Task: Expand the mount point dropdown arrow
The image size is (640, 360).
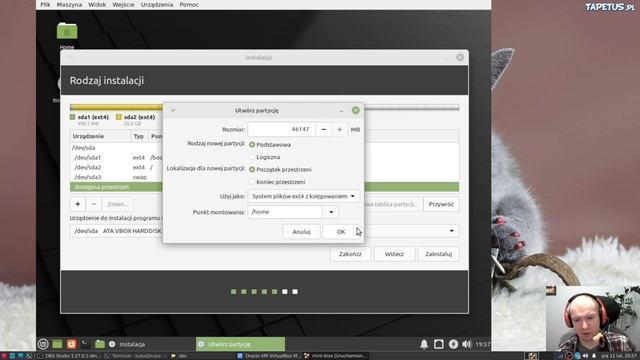Action: click(331, 212)
